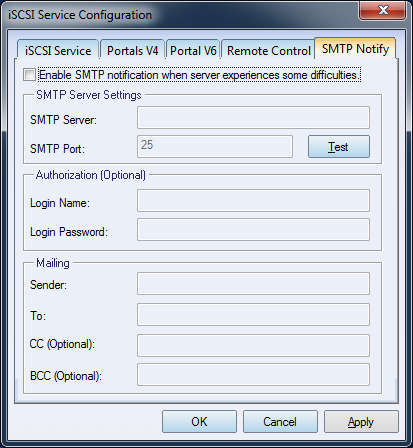Click the Sender input field

coord(253,284)
